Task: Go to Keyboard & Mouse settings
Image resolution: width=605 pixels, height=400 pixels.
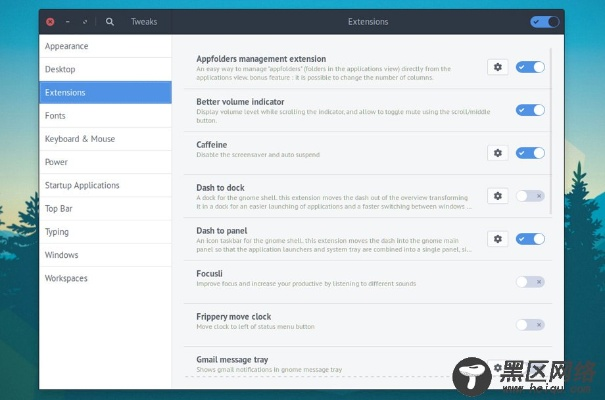Action: point(105,139)
